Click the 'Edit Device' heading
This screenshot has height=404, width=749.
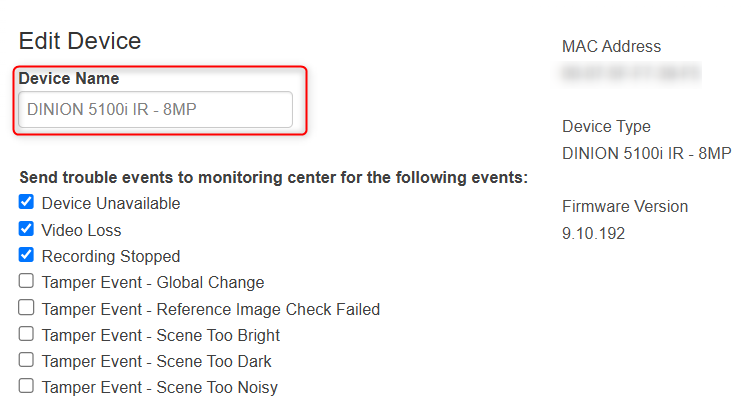click(80, 41)
